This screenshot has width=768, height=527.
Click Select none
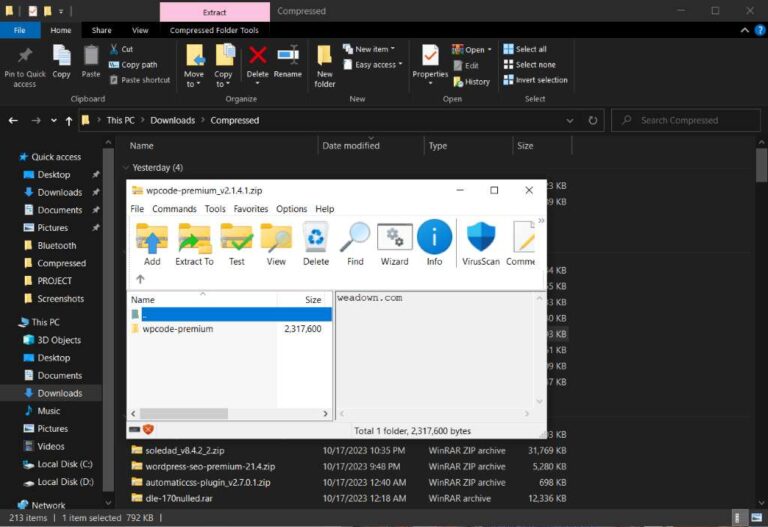pyautogui.click(x=529, y=65)
